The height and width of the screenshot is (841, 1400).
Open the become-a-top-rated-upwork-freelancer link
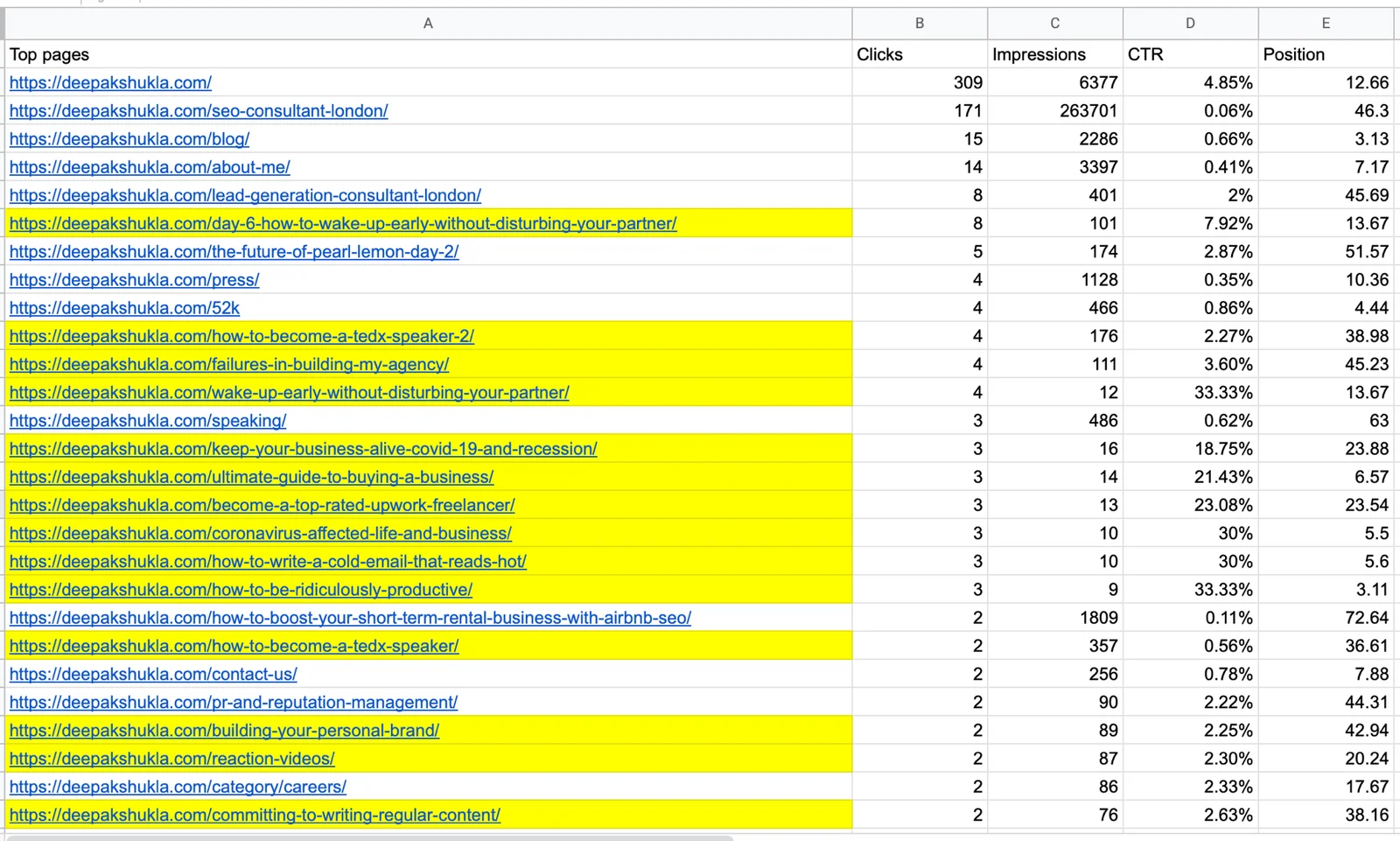click(x=262, y=505)
